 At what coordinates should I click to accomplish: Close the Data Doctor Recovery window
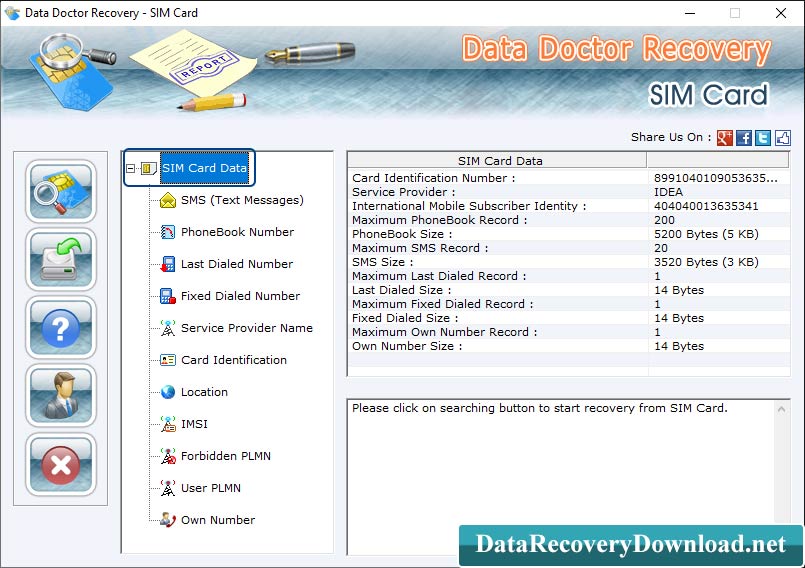click(780, 13)
